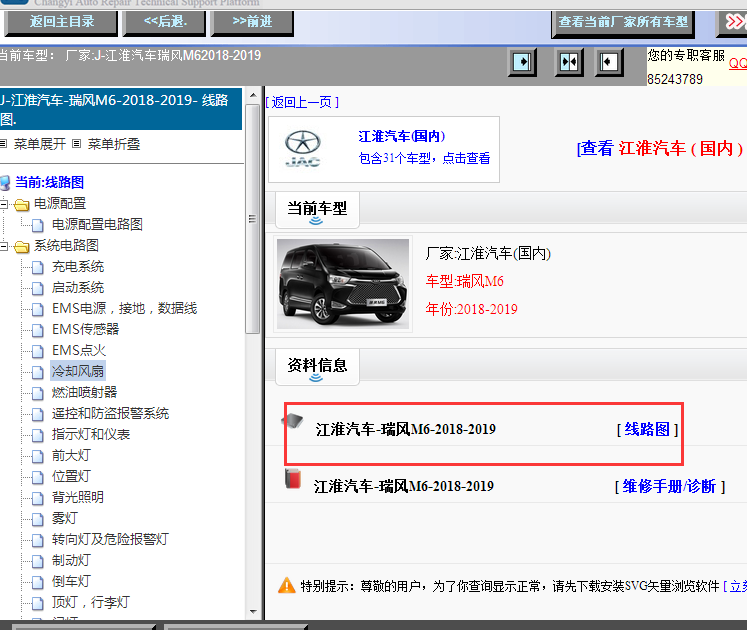Open the EMS传感器 diagram
Screen dimensions: 747x630
click(85, 329)
